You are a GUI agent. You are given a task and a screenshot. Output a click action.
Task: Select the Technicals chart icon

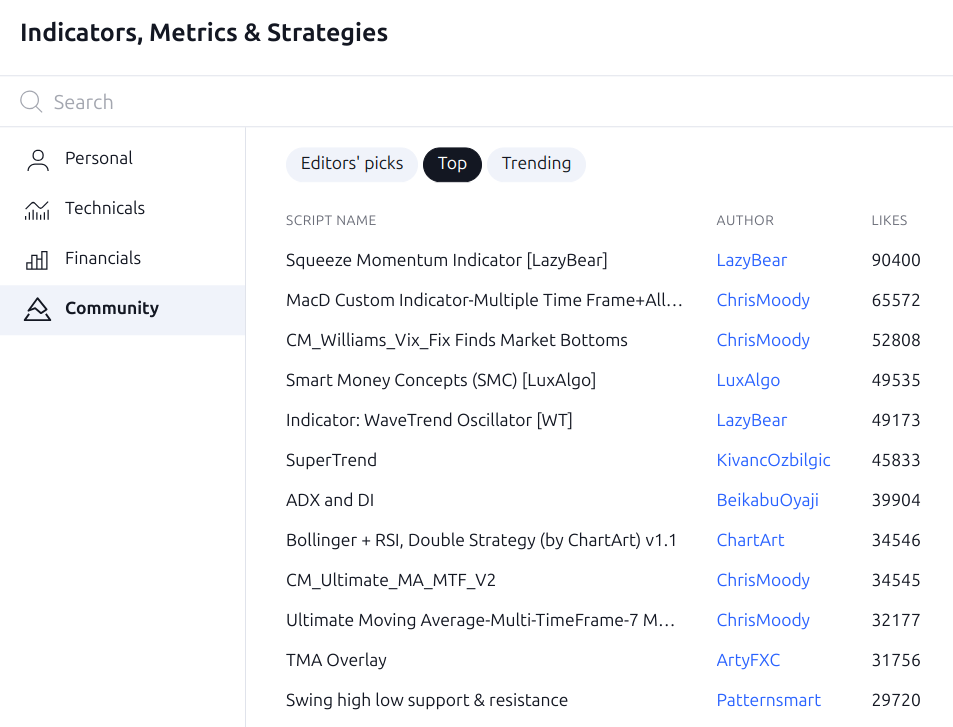click(x=37, y=208)
